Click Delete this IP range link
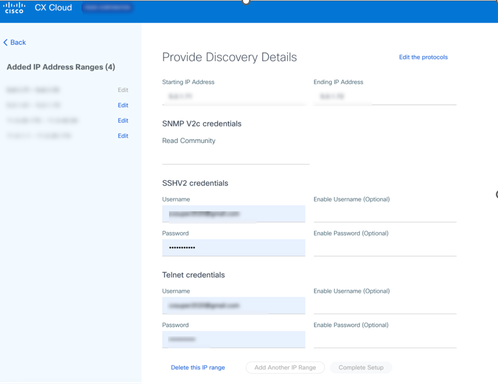This screenshot has height=384, width=498. (198, 368)
